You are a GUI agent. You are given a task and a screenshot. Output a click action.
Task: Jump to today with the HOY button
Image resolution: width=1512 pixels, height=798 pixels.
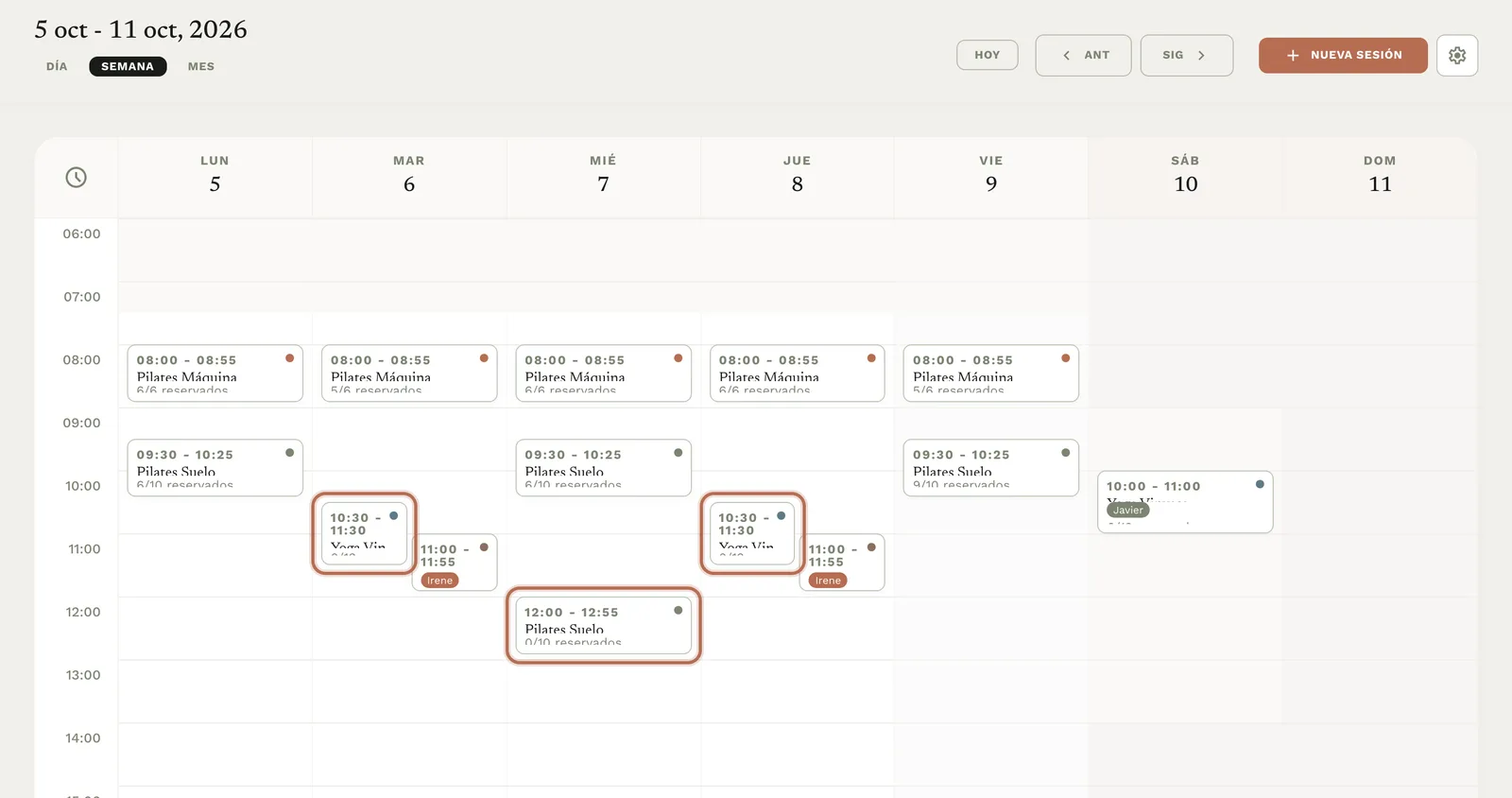988,55
